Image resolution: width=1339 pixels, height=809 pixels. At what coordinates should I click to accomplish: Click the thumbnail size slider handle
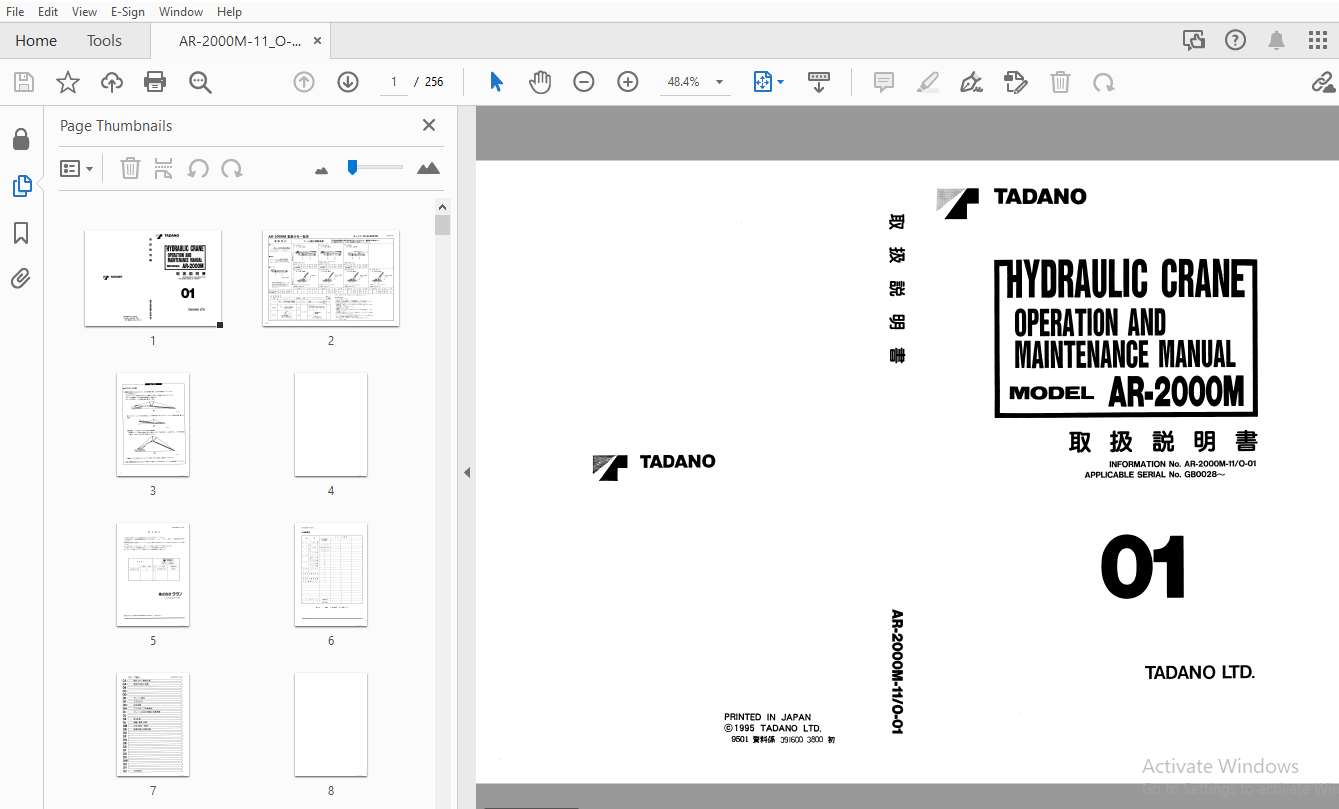point(352,167)
